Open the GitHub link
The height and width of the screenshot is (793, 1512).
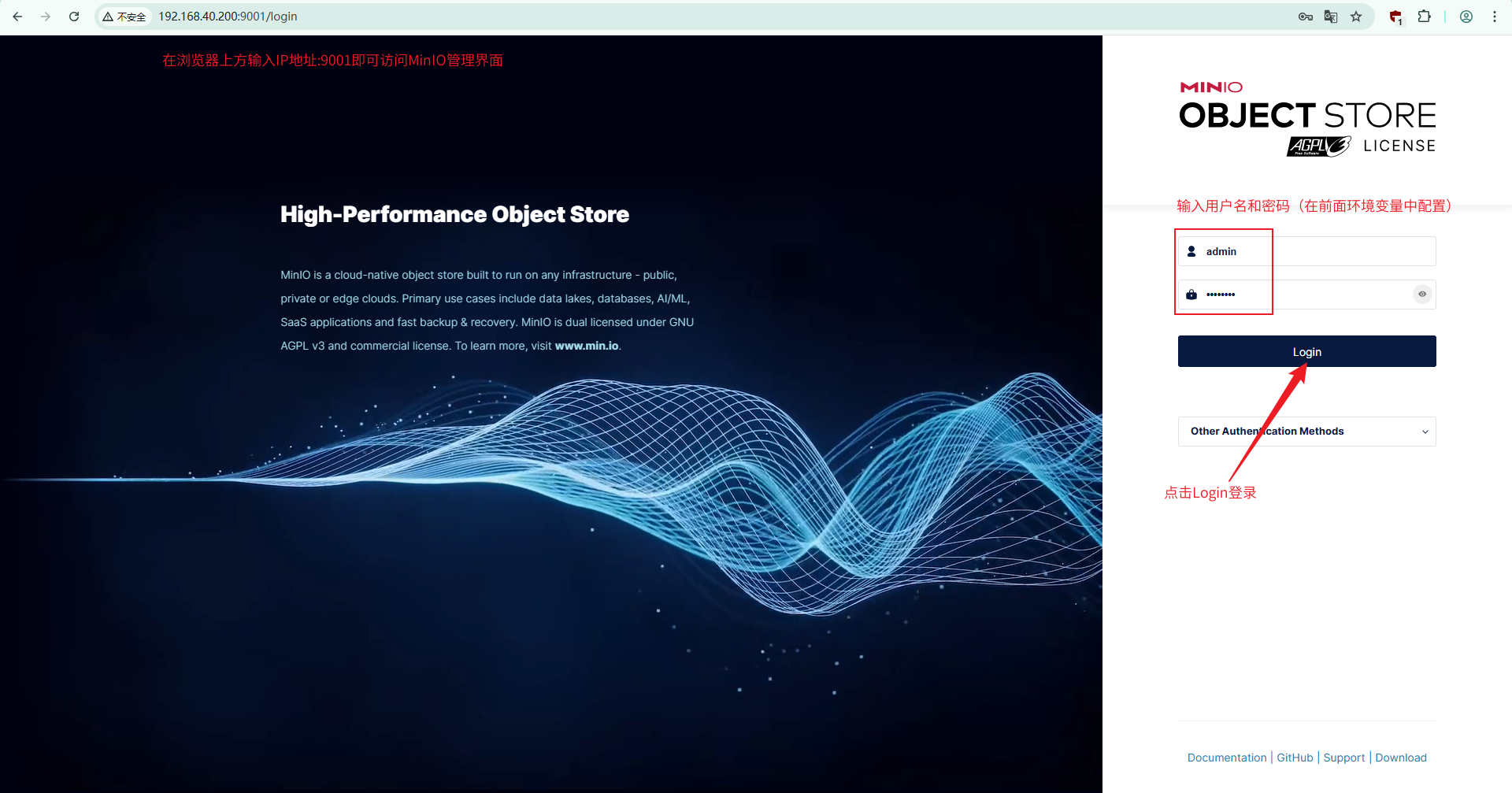(x=1295, y=758)
